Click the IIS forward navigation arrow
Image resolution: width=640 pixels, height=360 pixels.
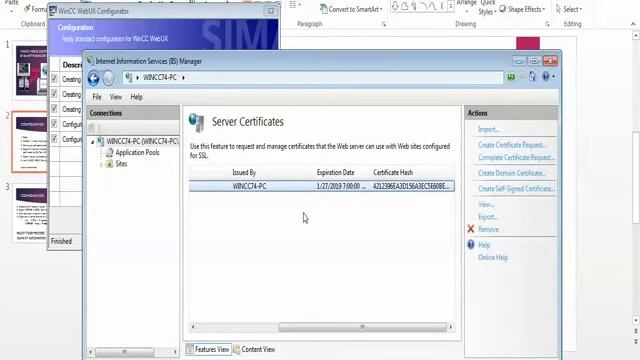(x=108, y=78)
